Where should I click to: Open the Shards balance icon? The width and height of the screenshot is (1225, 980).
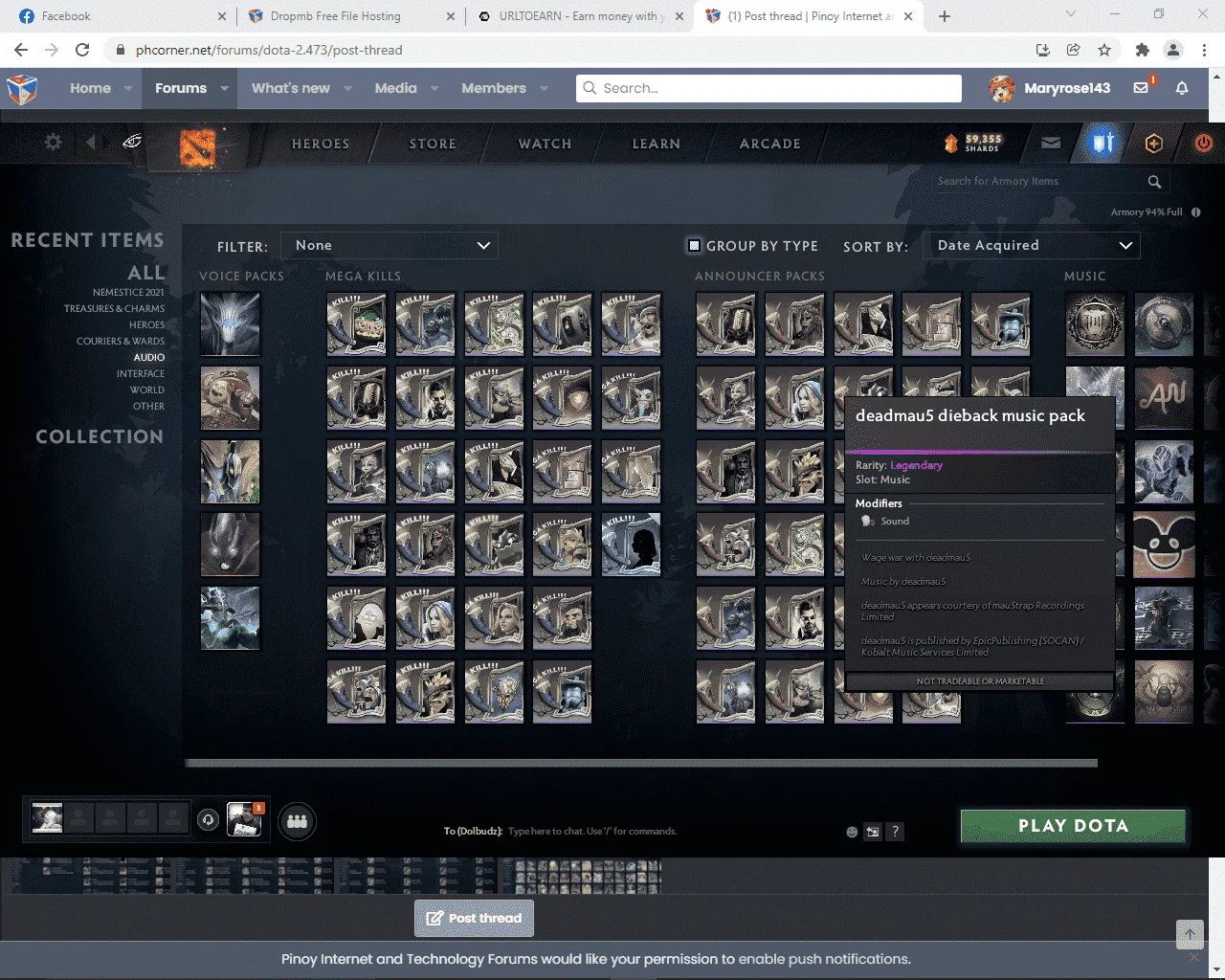(x=950, y=144)
